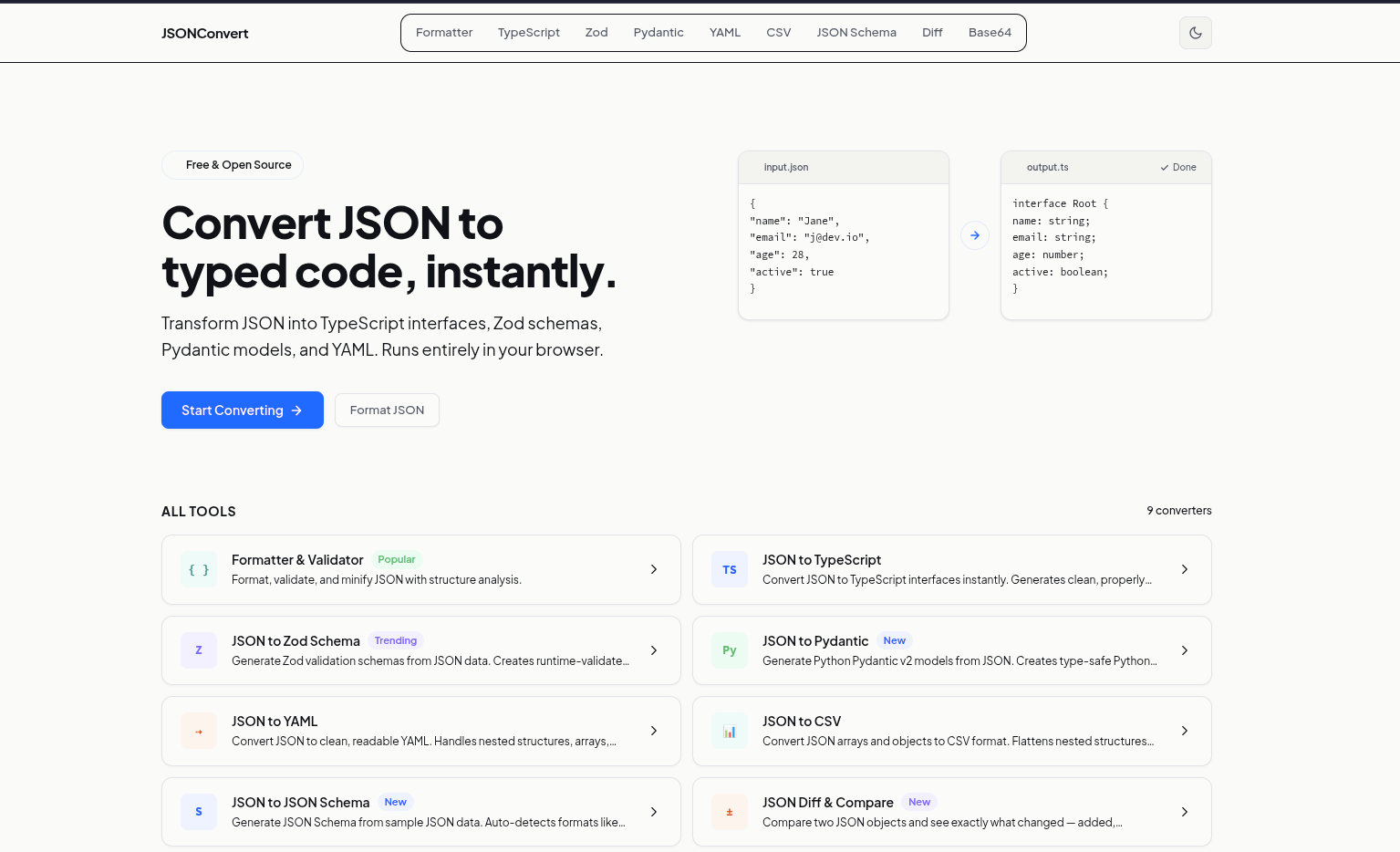Toggle dark mode with the moon icon
Image resolution: width=1400 pixels, height=852 pixels.
pos(1195,33)
